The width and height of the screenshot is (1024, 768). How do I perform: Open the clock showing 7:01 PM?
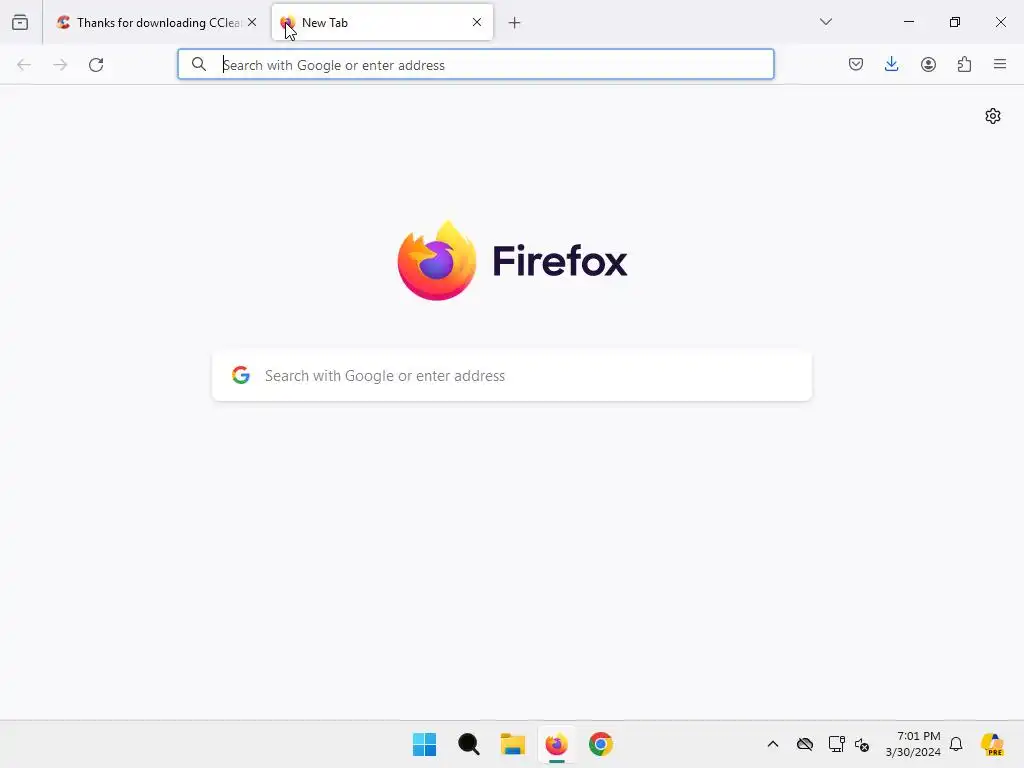pyautogui.click(x=913, y=744)
